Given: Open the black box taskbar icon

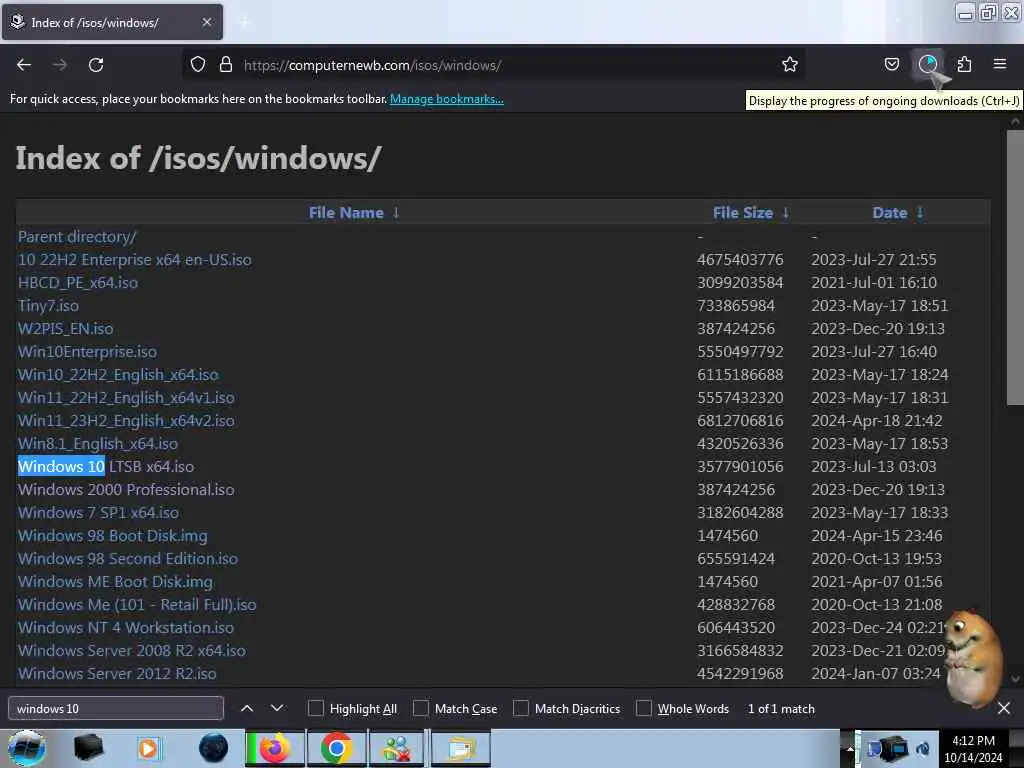Looking at the screenshot, I should (x=88, y=748).
